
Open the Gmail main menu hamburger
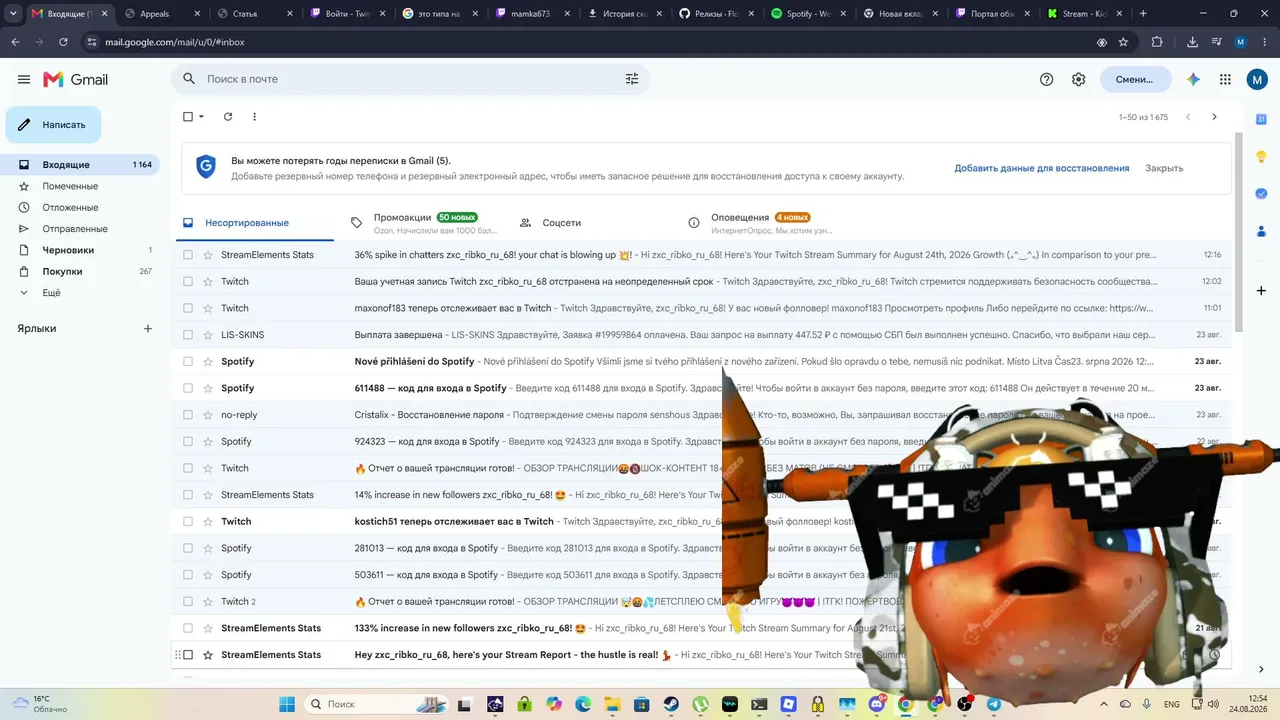24,79
